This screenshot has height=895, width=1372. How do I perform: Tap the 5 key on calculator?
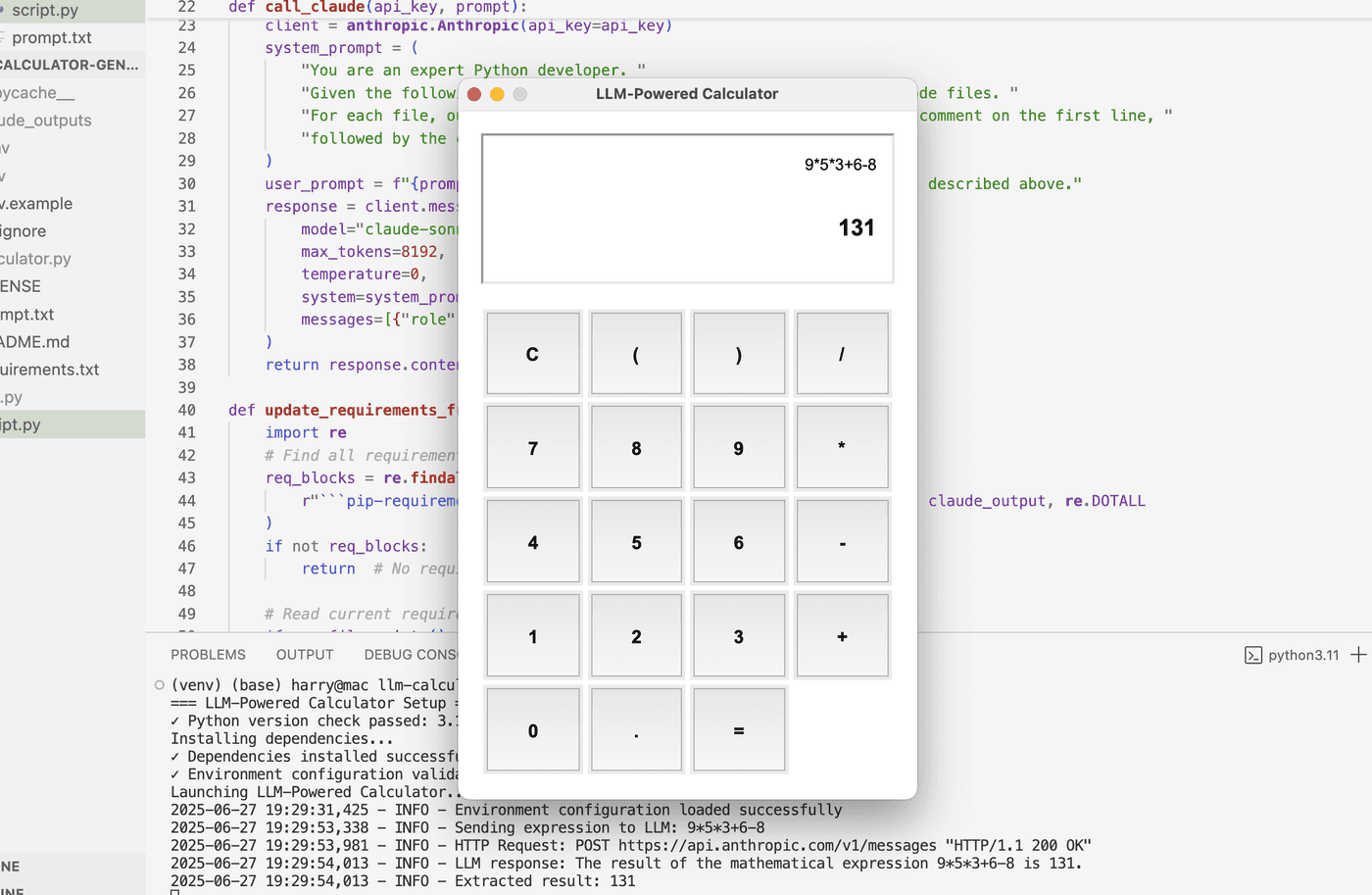coord(636,542)
